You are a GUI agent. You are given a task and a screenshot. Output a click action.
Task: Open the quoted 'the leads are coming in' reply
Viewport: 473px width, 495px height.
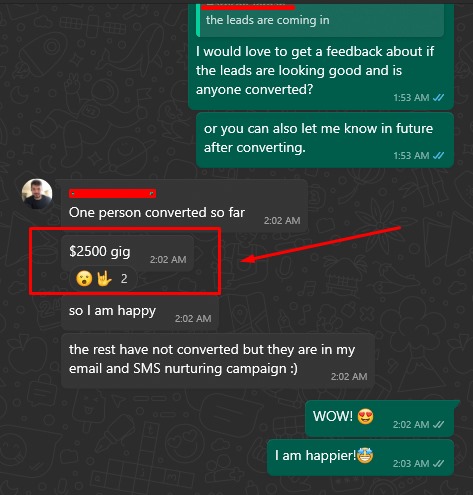tap(320, 20)
